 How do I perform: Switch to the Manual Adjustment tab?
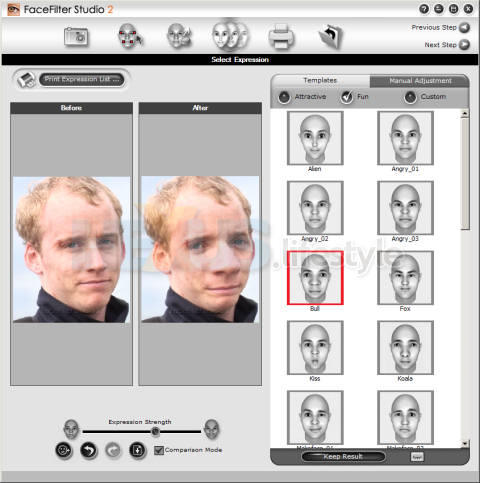[420, 81]
